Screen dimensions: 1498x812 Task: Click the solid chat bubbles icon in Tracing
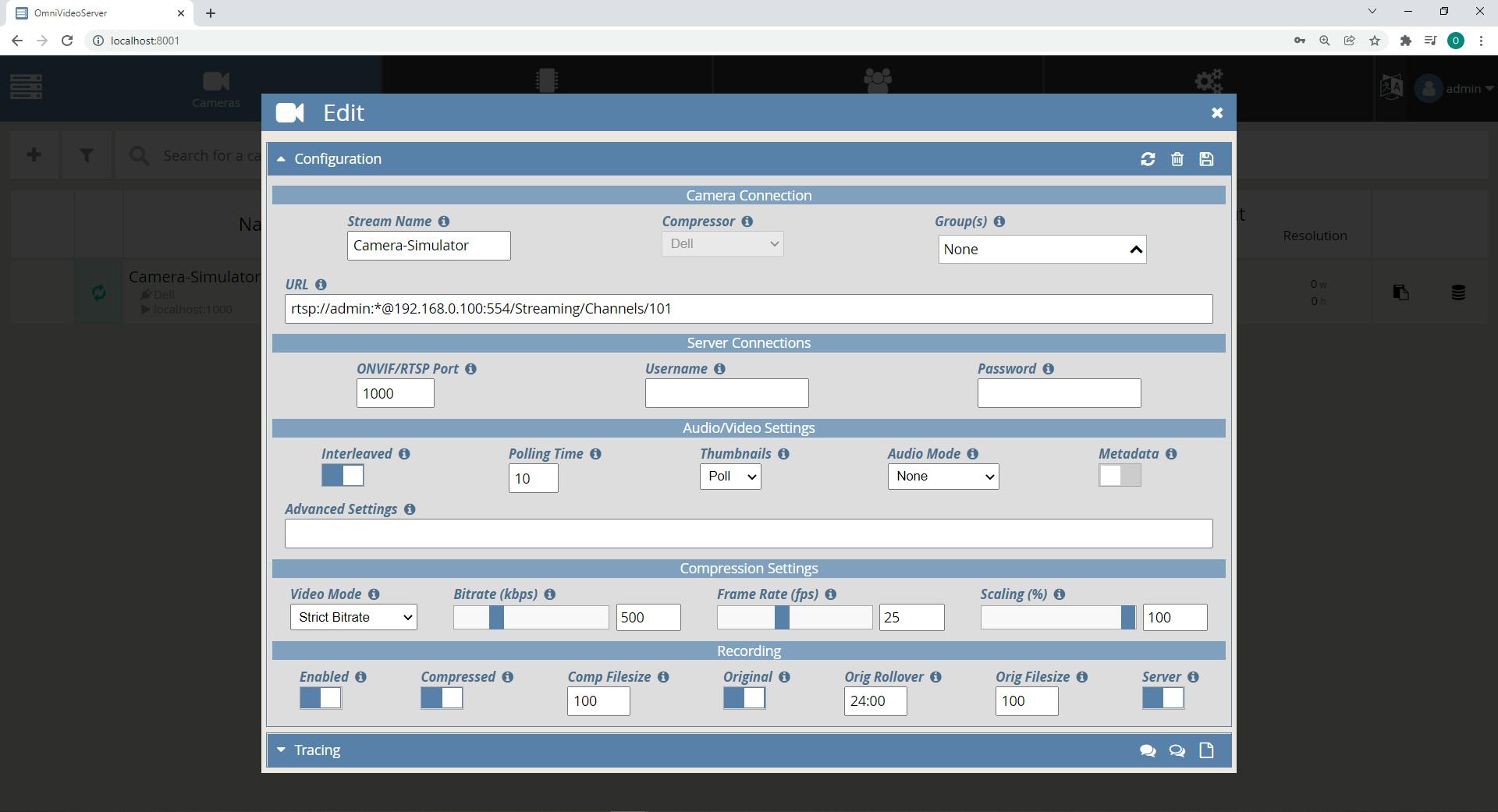tap(1148, 750)
